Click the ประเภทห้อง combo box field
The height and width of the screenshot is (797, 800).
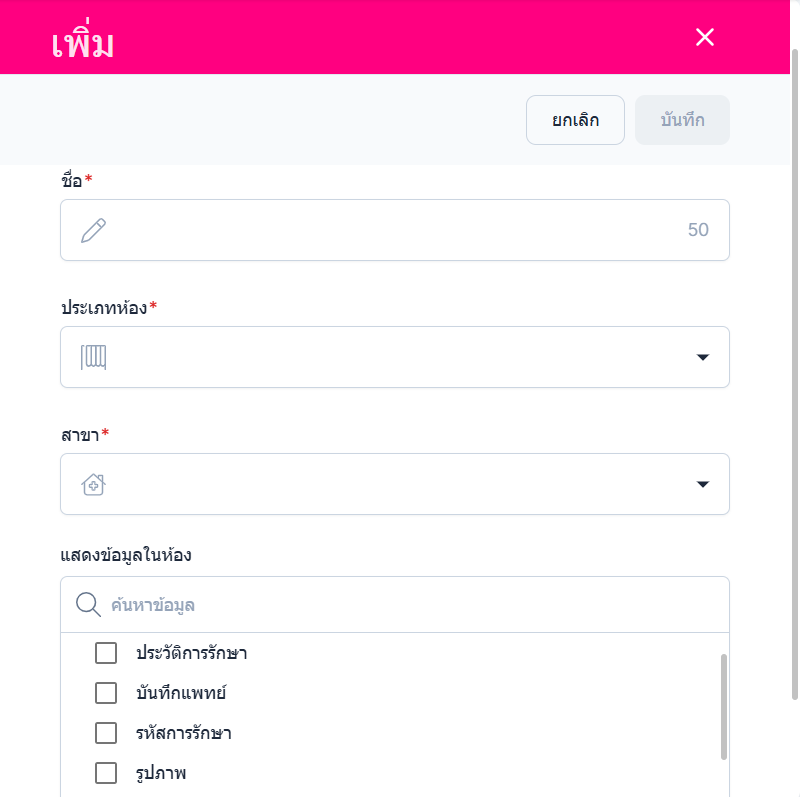point(395,357)
